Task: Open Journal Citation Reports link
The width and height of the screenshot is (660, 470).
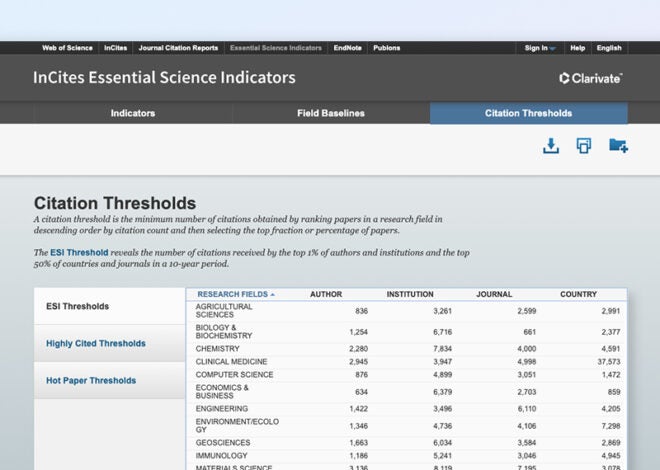Action: point(178,48)
